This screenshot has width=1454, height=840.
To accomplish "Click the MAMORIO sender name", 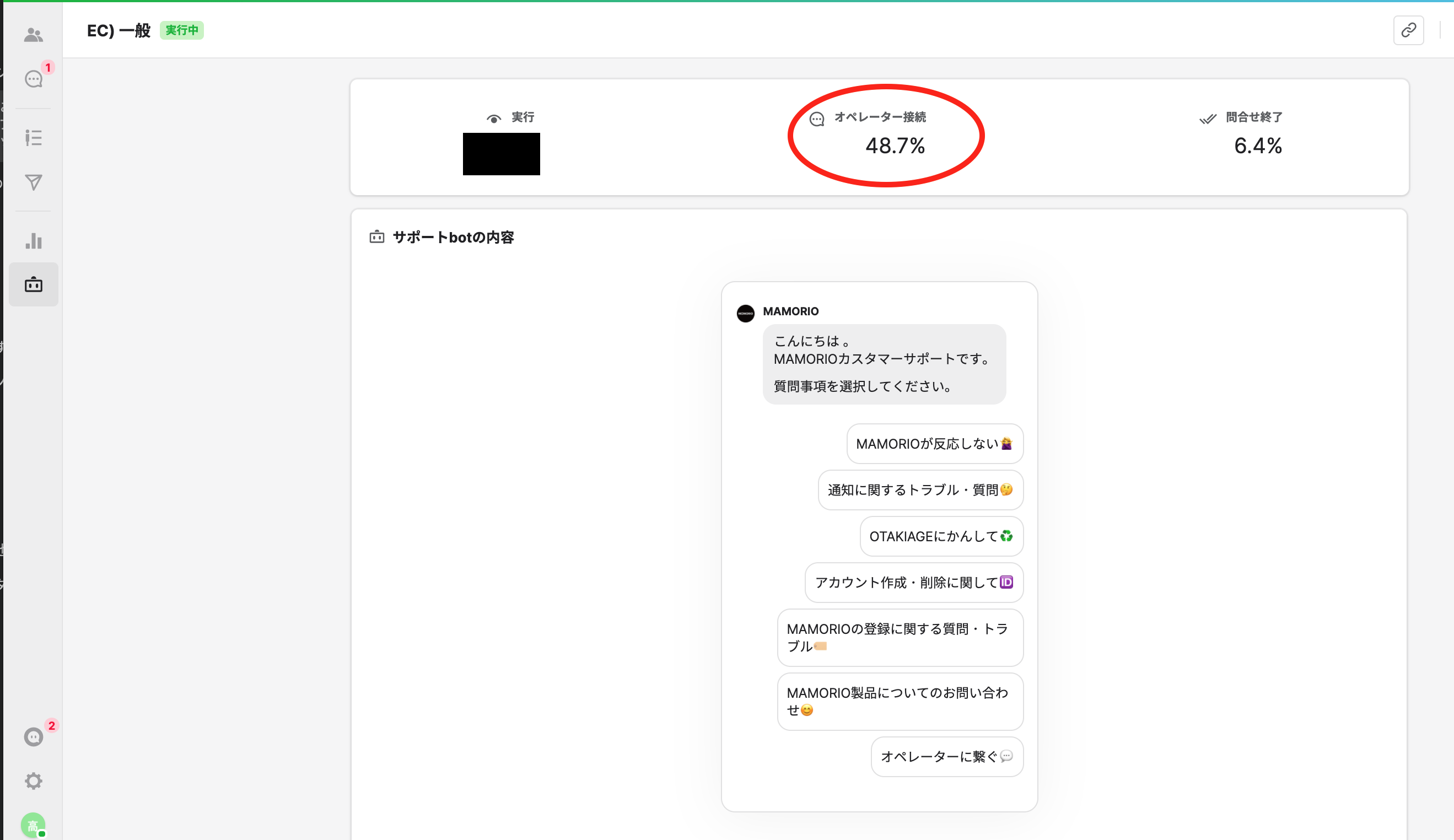I will pyautogui.click(x=791, y=311).
